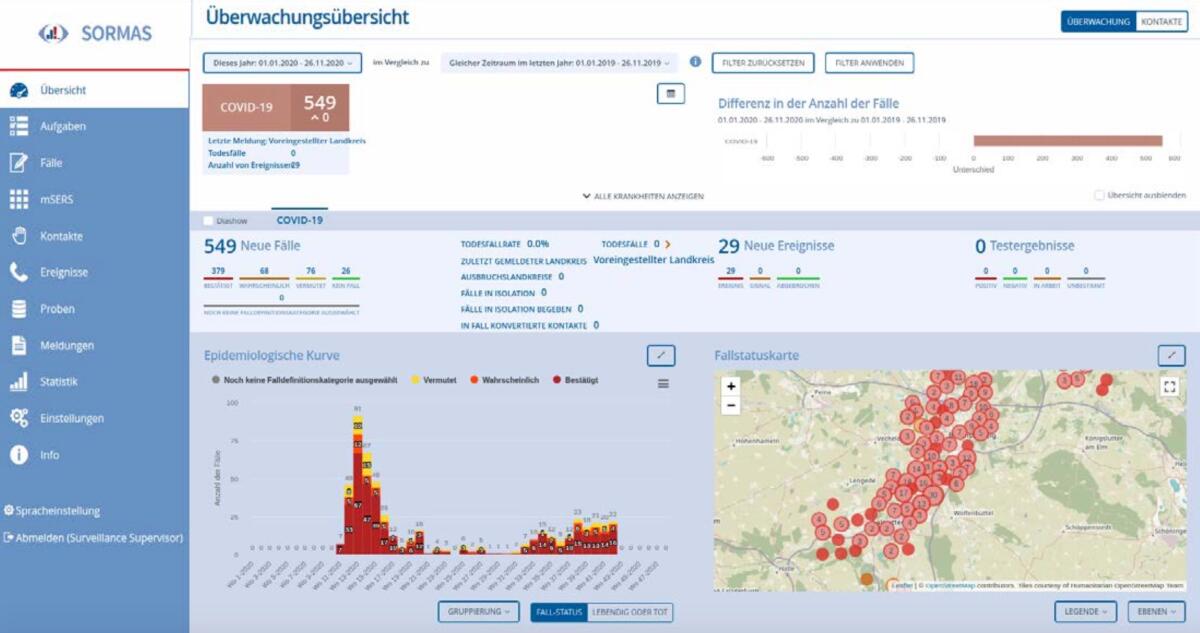Image resolution: width=1200 pixels, height=633 pixels.
Task: Expand the Fallstatuskarte map panel
Action: point(1171,355)
